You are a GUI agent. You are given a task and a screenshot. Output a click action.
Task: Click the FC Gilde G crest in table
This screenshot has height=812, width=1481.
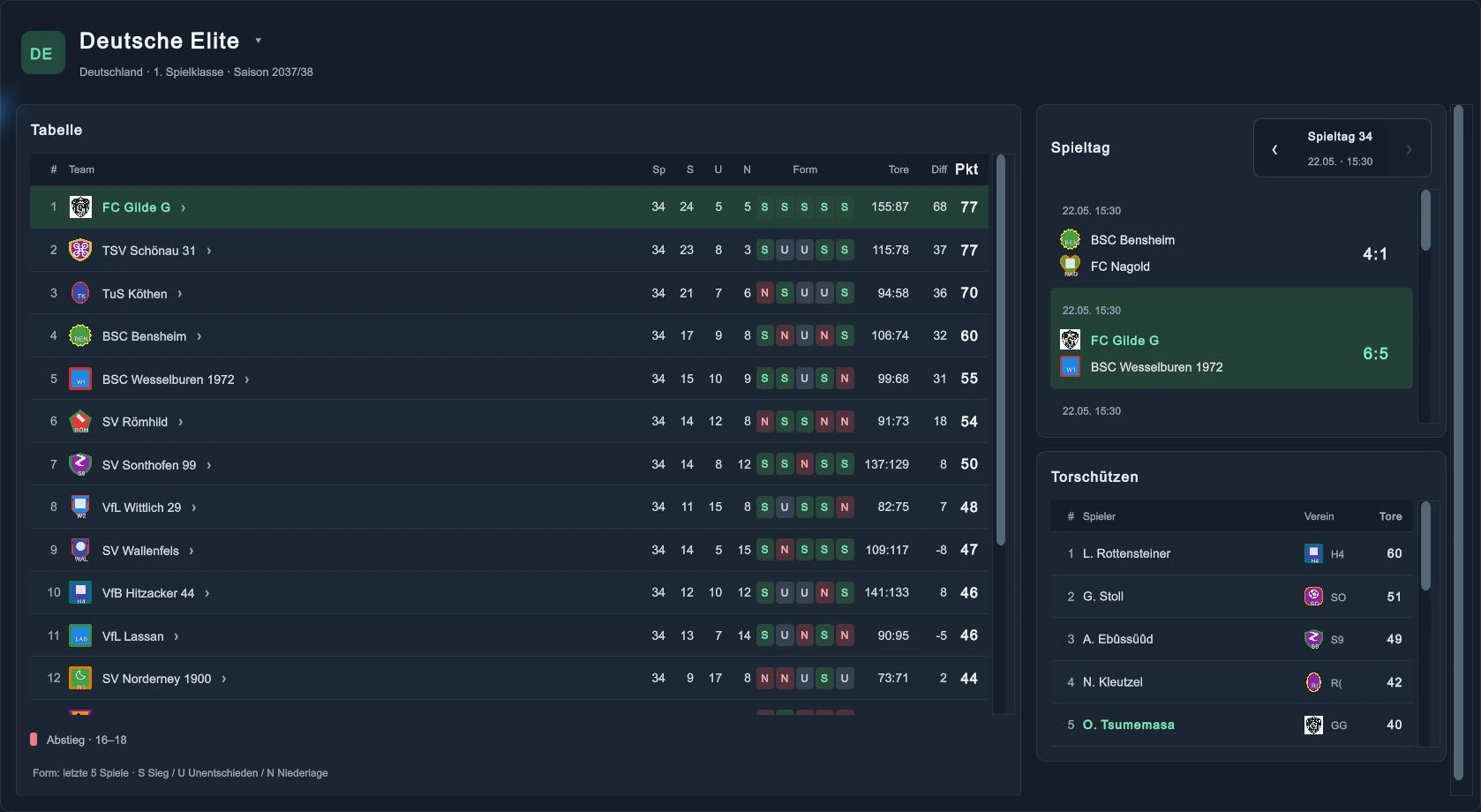click(80, 207)
